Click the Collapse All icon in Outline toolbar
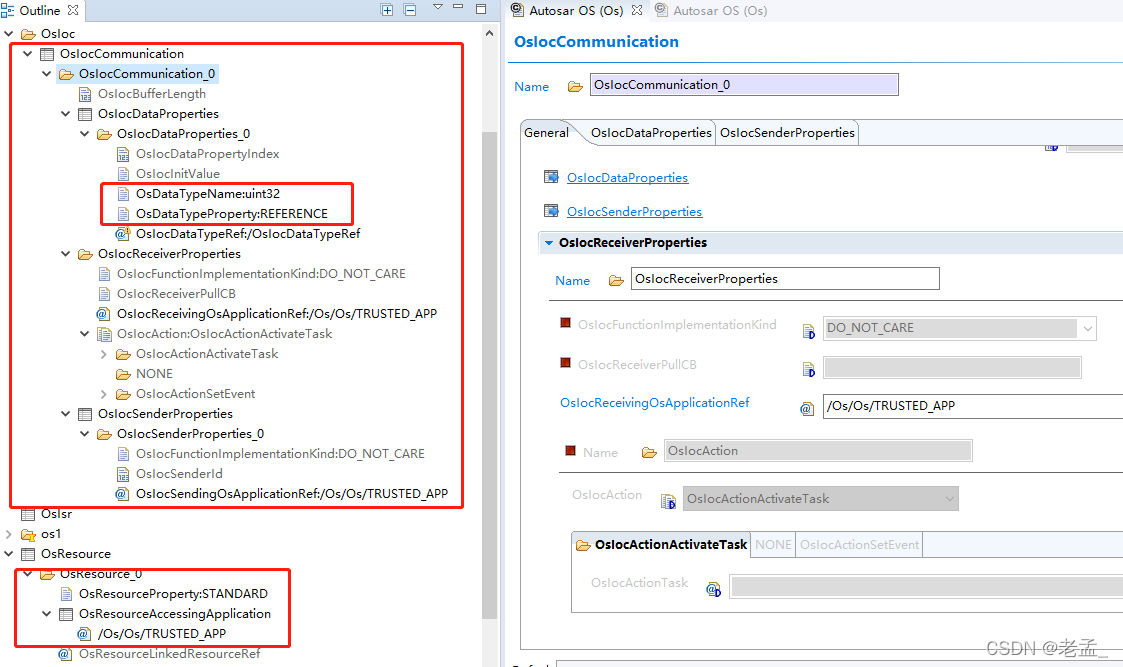 click(x=410, y=10)
